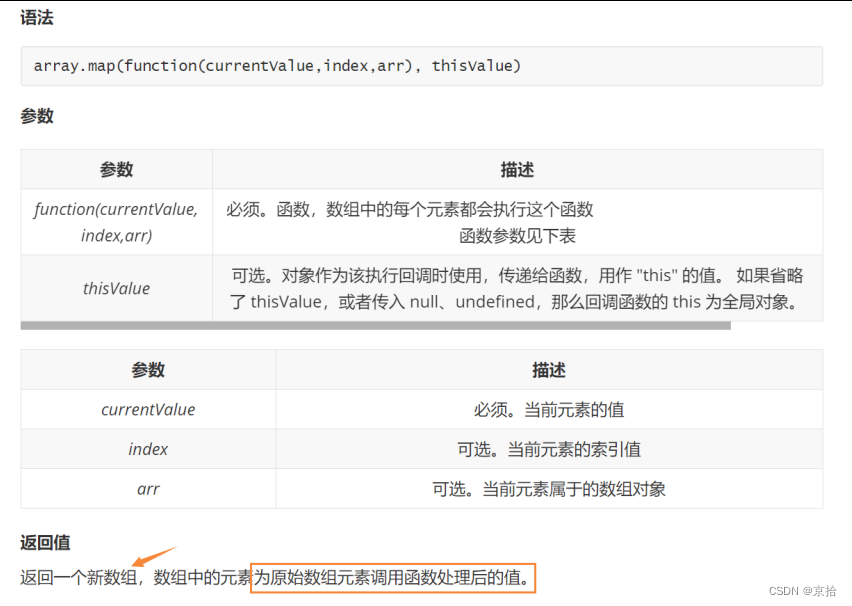This screenshot has height=606, width=852.
Task: Click the description '可选。当前元素属于的数组对象'
Action: point(549,489)
